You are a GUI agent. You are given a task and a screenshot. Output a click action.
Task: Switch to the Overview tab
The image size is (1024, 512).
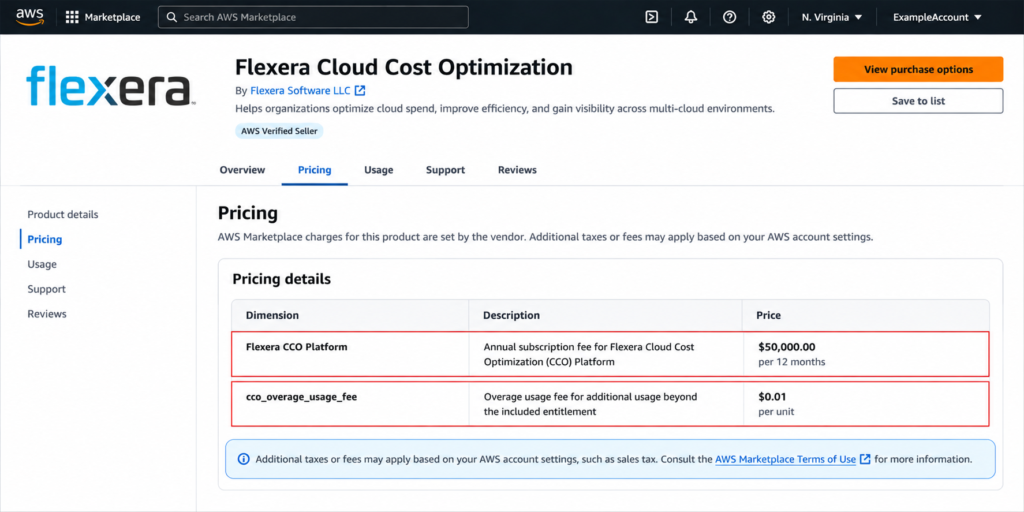pos(242,170)
